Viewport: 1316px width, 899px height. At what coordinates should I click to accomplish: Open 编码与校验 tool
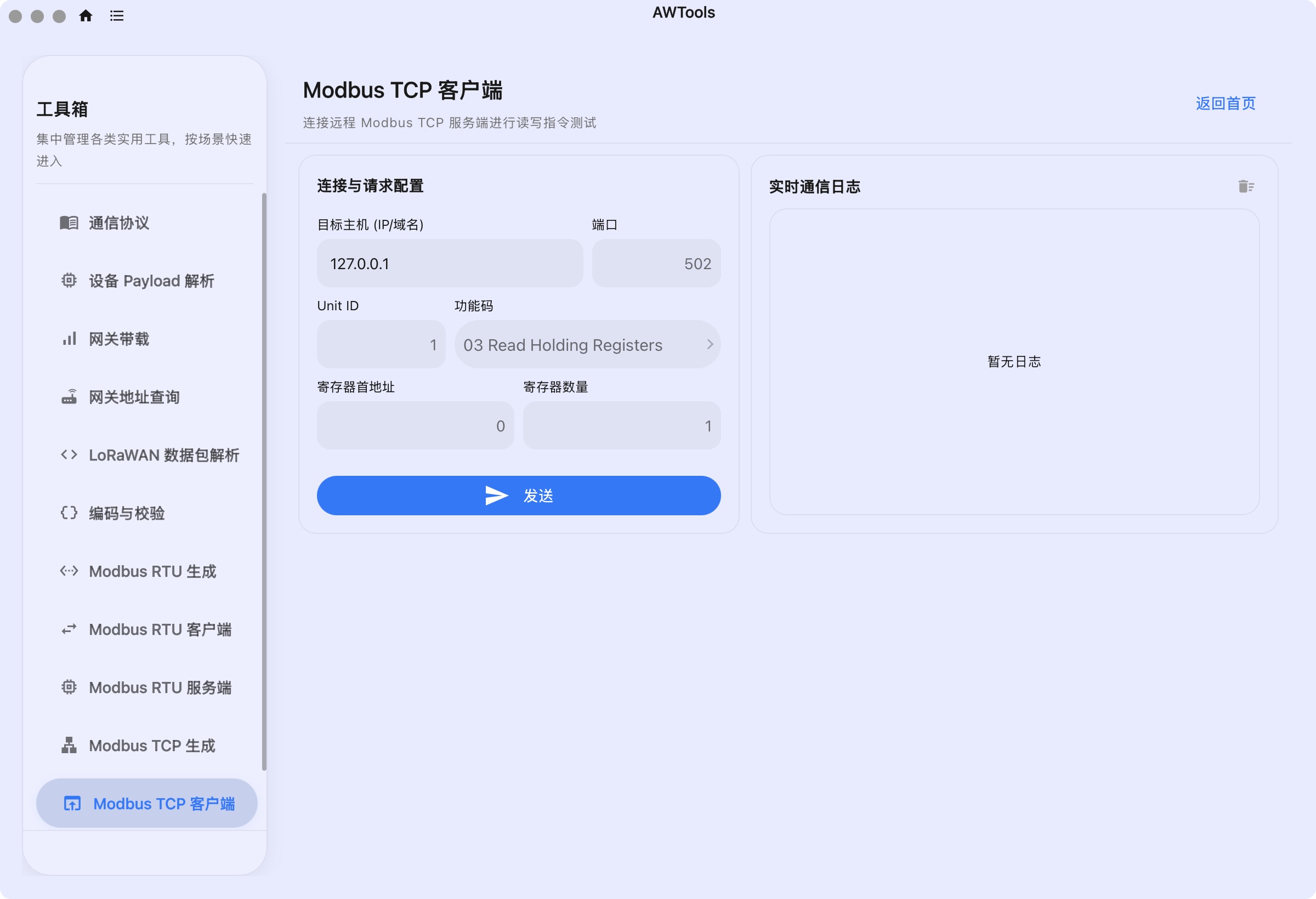coord(146,513)
